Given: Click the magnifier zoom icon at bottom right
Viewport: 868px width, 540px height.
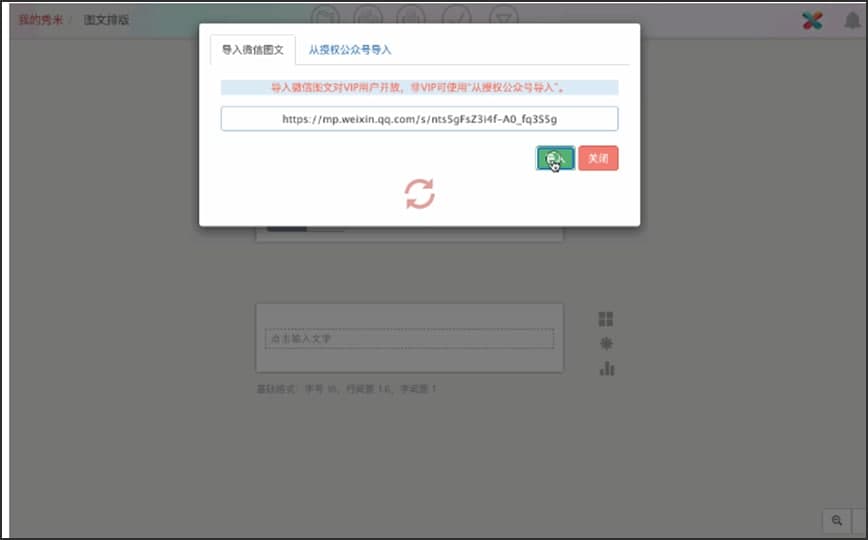Looking at the screenshot, I should click(835, 520).
